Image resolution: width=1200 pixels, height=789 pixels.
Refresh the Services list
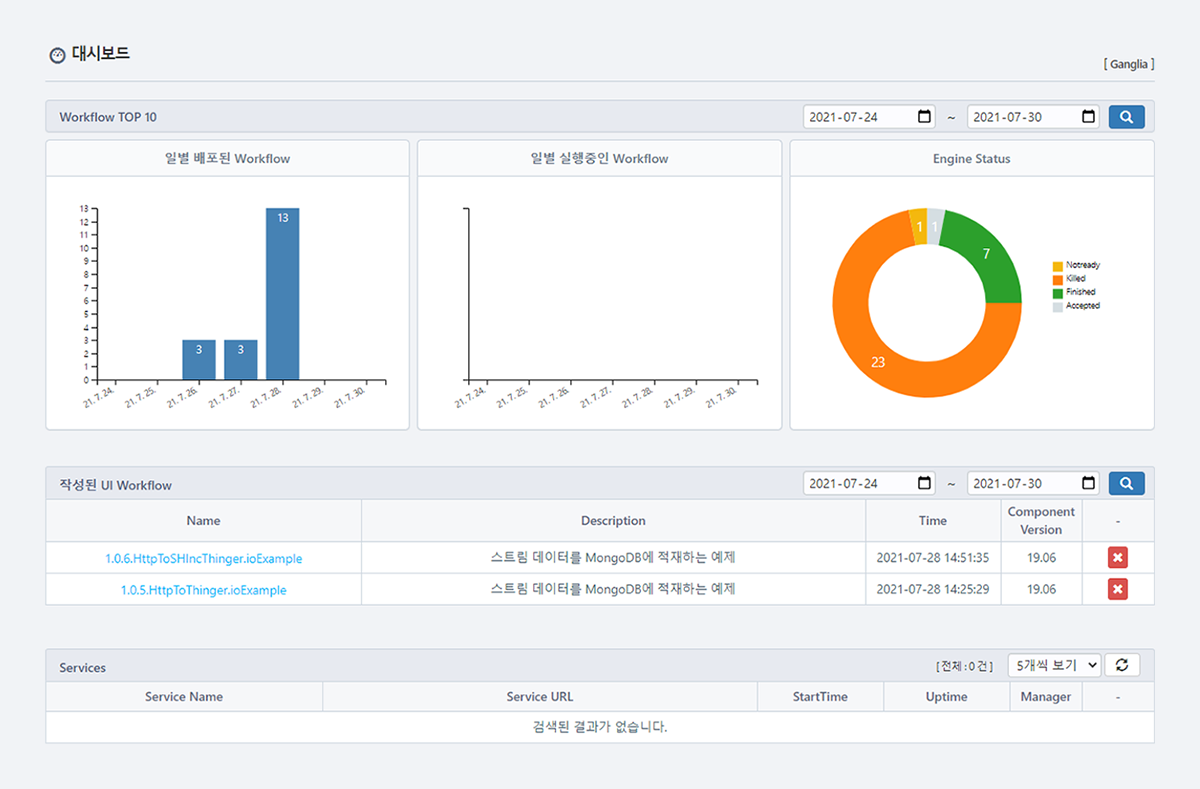point(1122,665)
